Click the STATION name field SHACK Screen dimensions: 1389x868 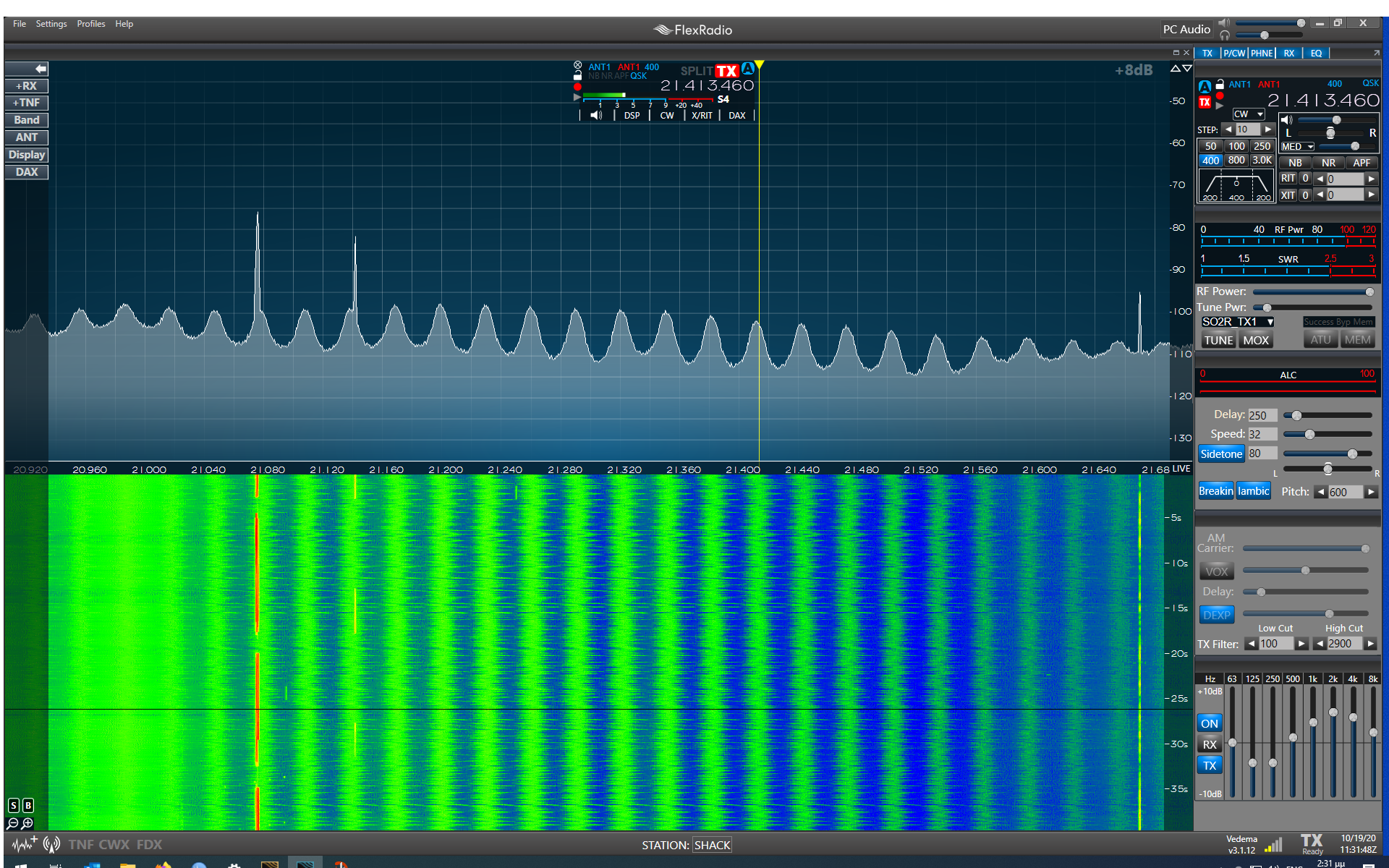pos(713,845)
